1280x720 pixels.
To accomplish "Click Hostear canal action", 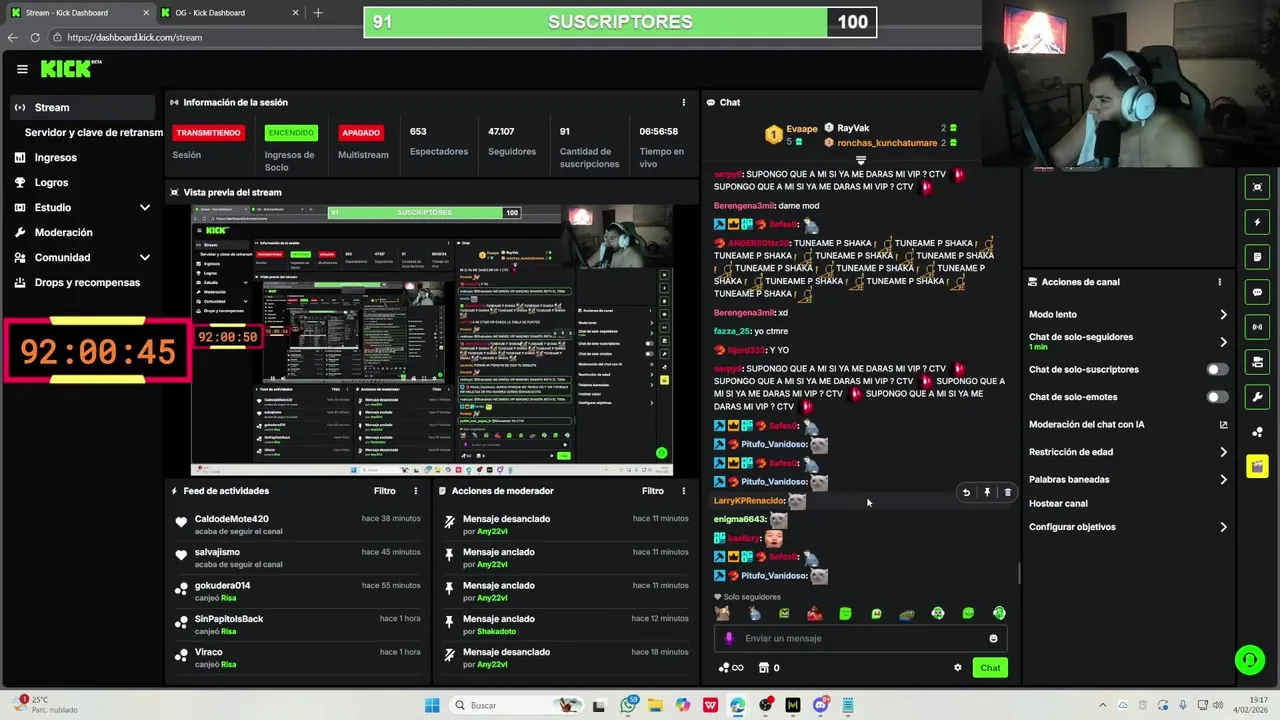I will [1058, 504].
